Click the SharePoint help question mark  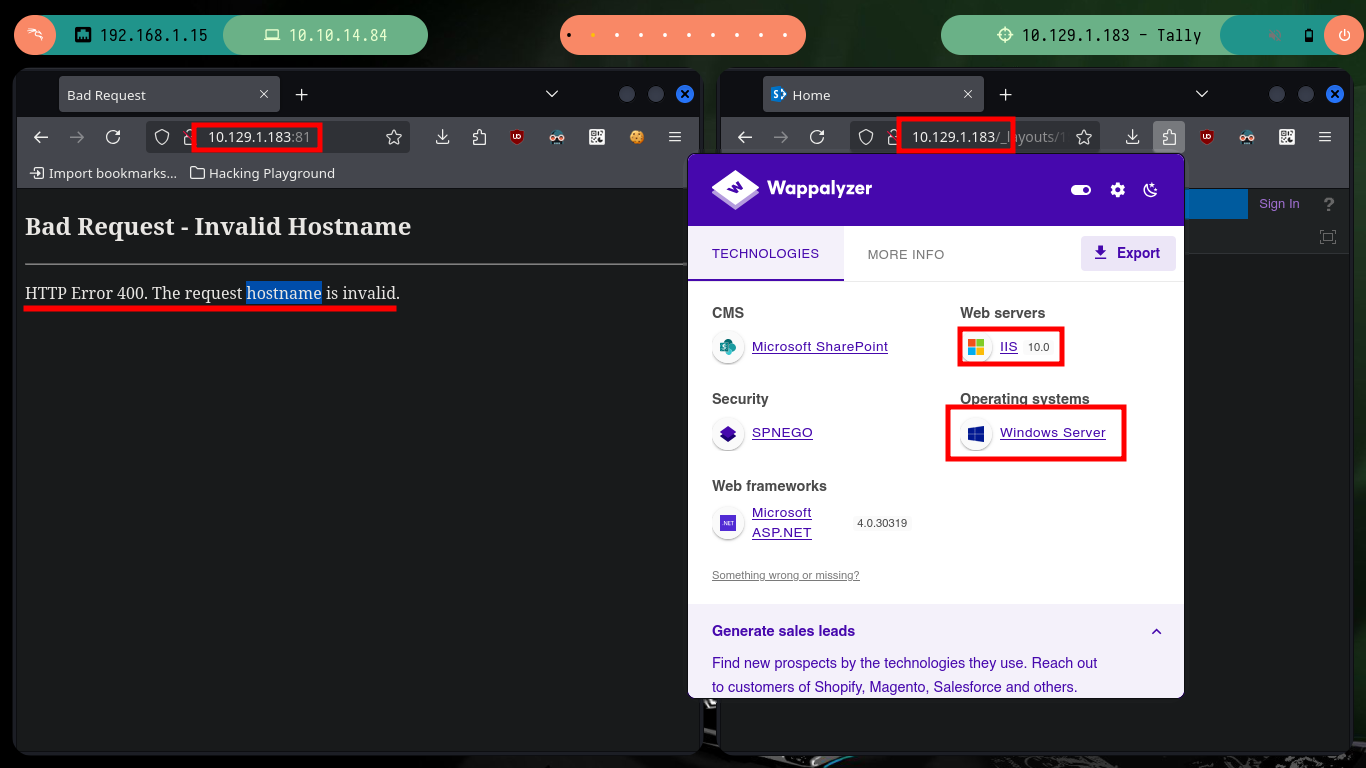point(1329,204)
